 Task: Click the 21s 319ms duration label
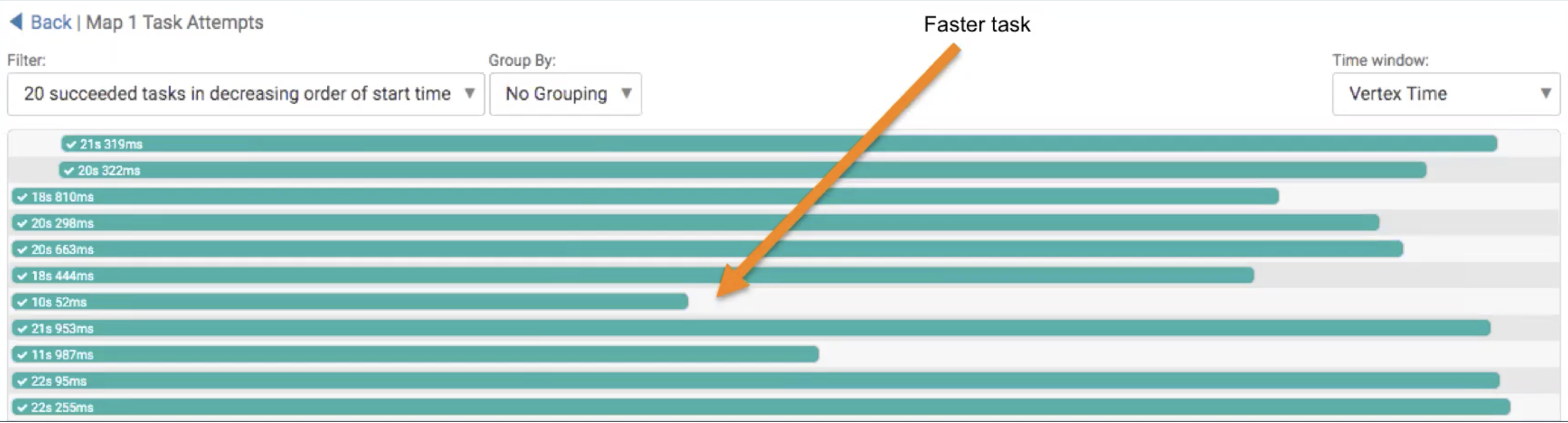(x=111, y=145)
